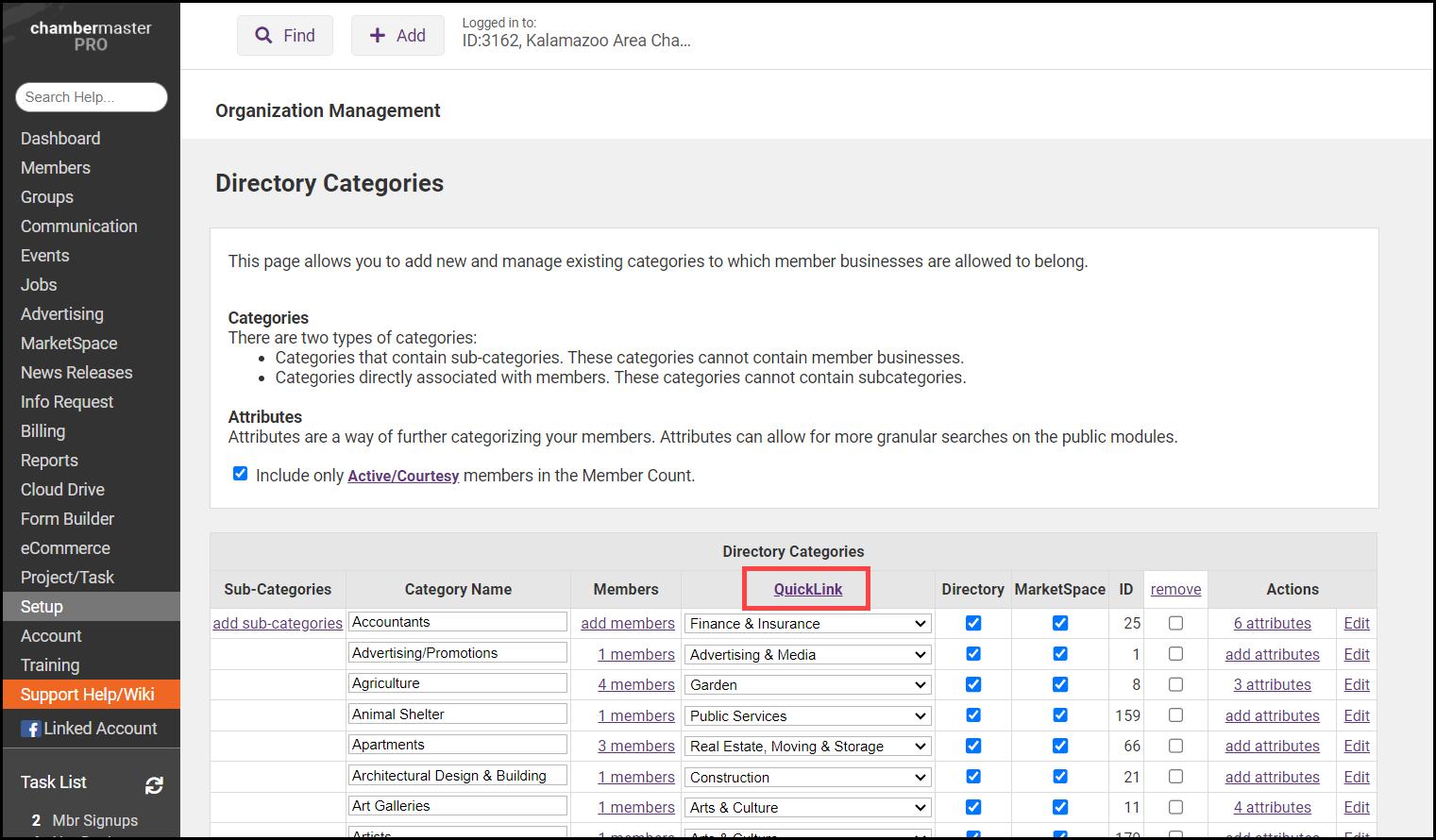Click the QuickLink column header link
Viewport: 1436px width, 840px height.
807,589
